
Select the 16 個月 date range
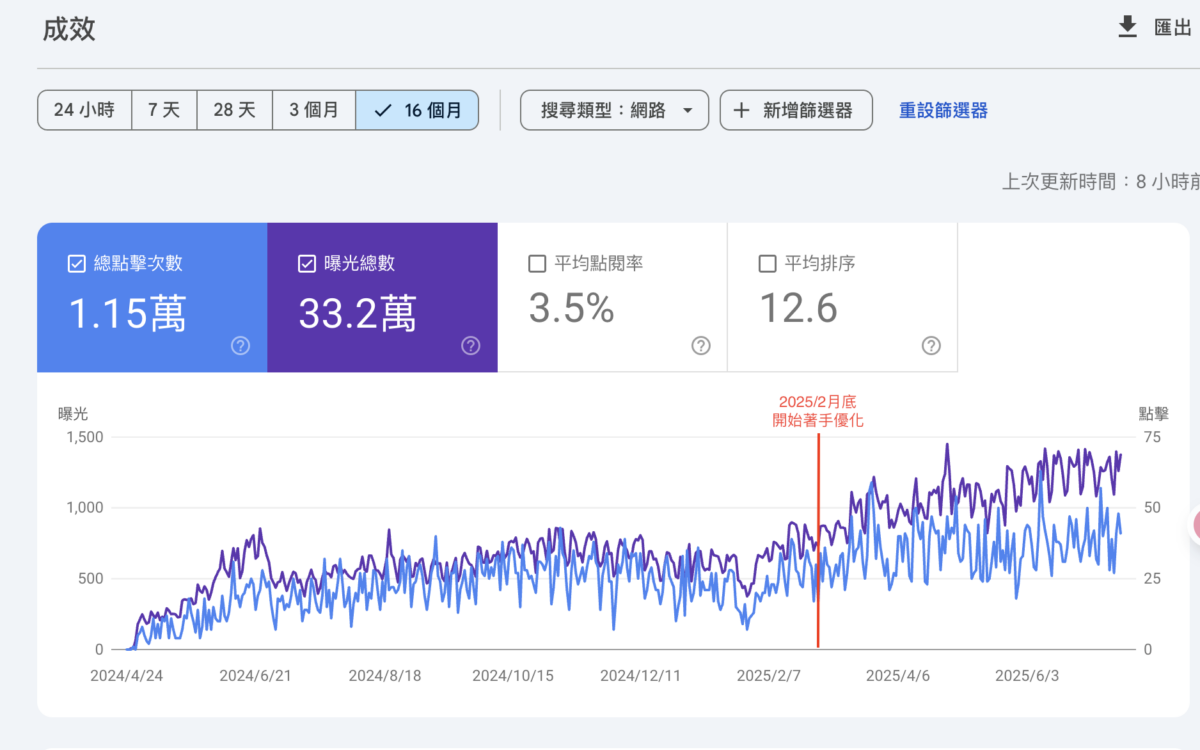[417, 110]
